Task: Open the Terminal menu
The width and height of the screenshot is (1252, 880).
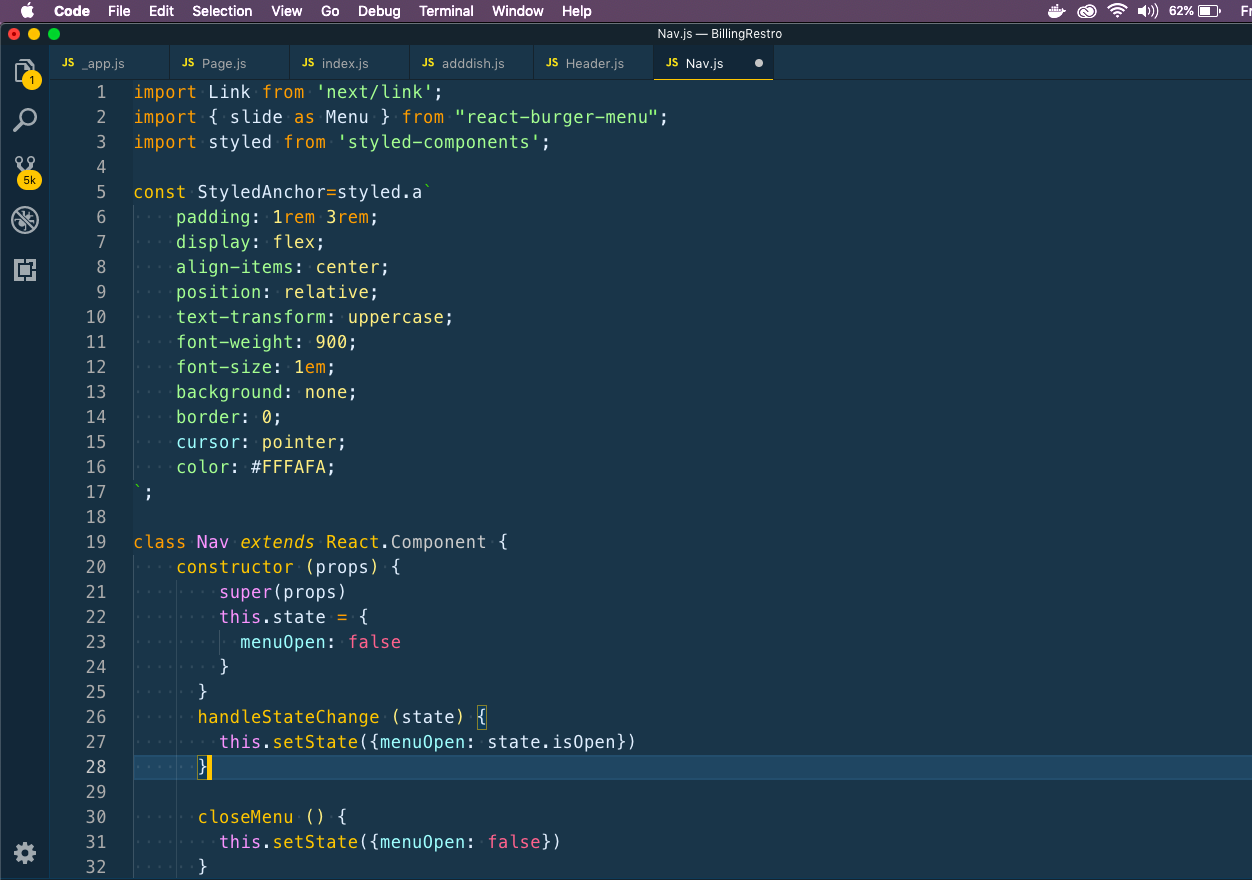Action: (x=446, y=11)
